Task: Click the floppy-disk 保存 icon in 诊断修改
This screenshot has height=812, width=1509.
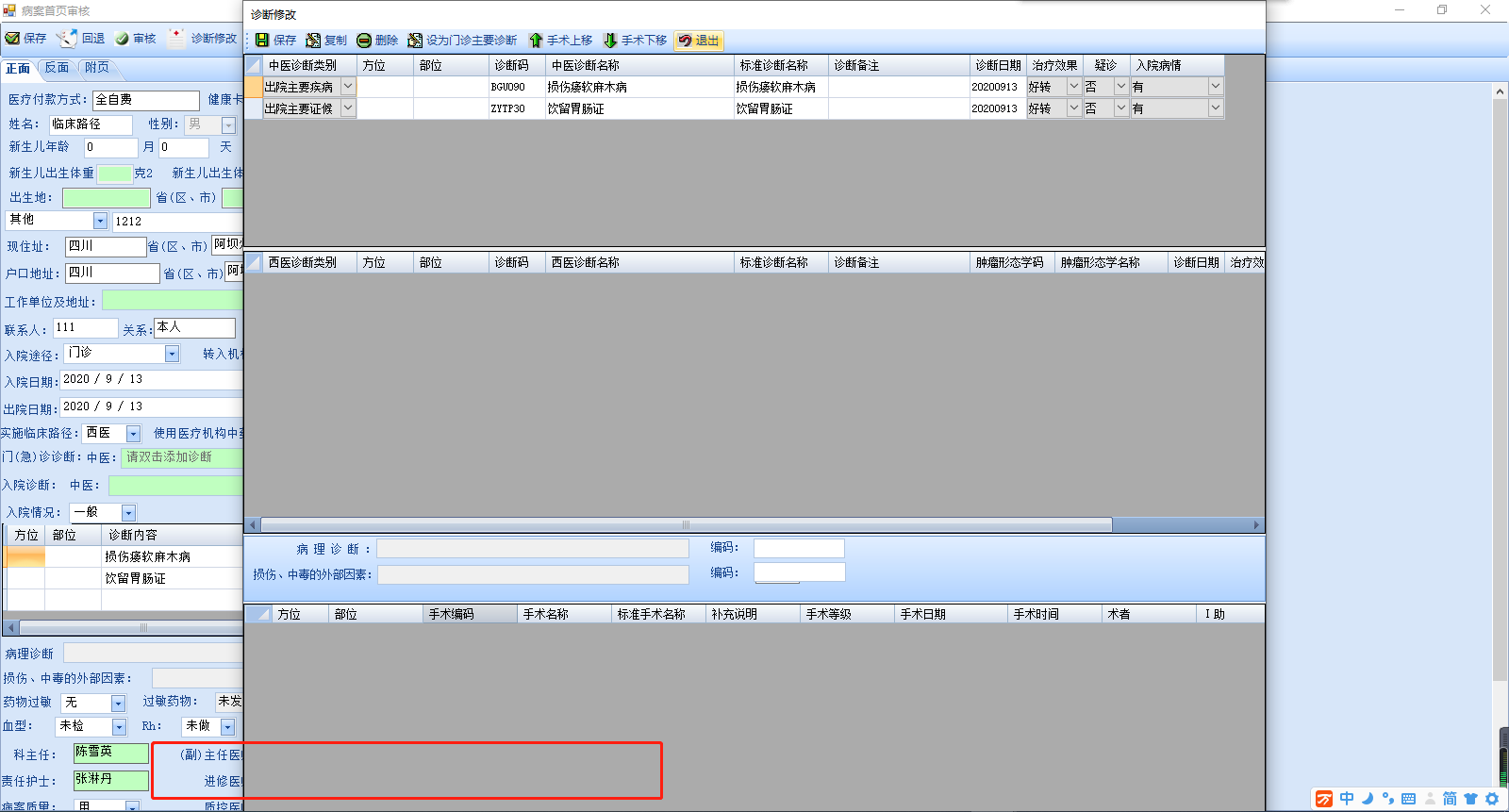Action: point(262,41)
